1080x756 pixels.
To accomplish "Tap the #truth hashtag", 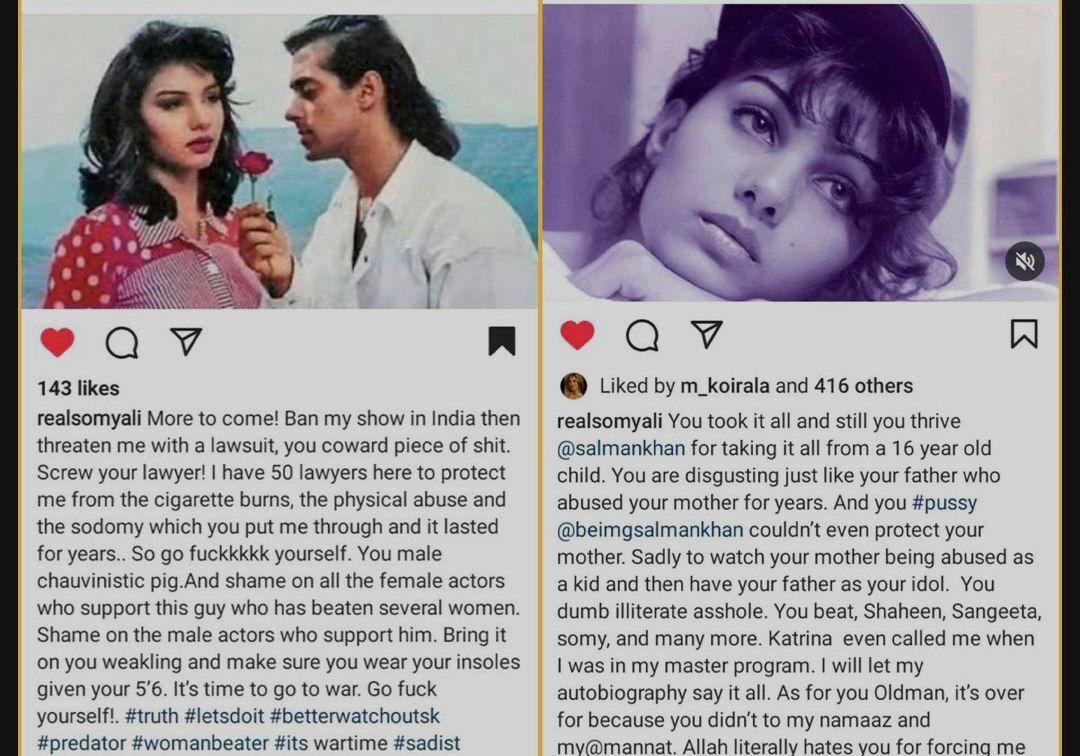I will [x=152, y=716].
